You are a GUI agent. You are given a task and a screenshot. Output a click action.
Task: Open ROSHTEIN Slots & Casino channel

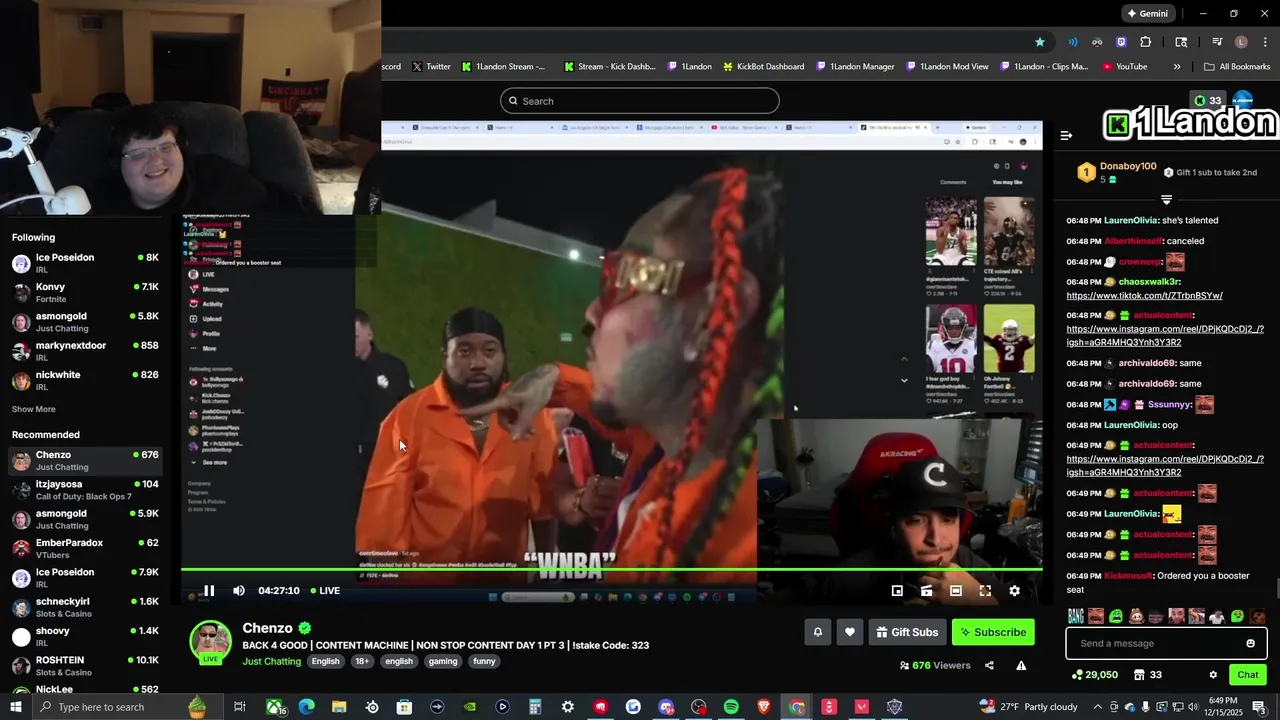coord(84,666)
